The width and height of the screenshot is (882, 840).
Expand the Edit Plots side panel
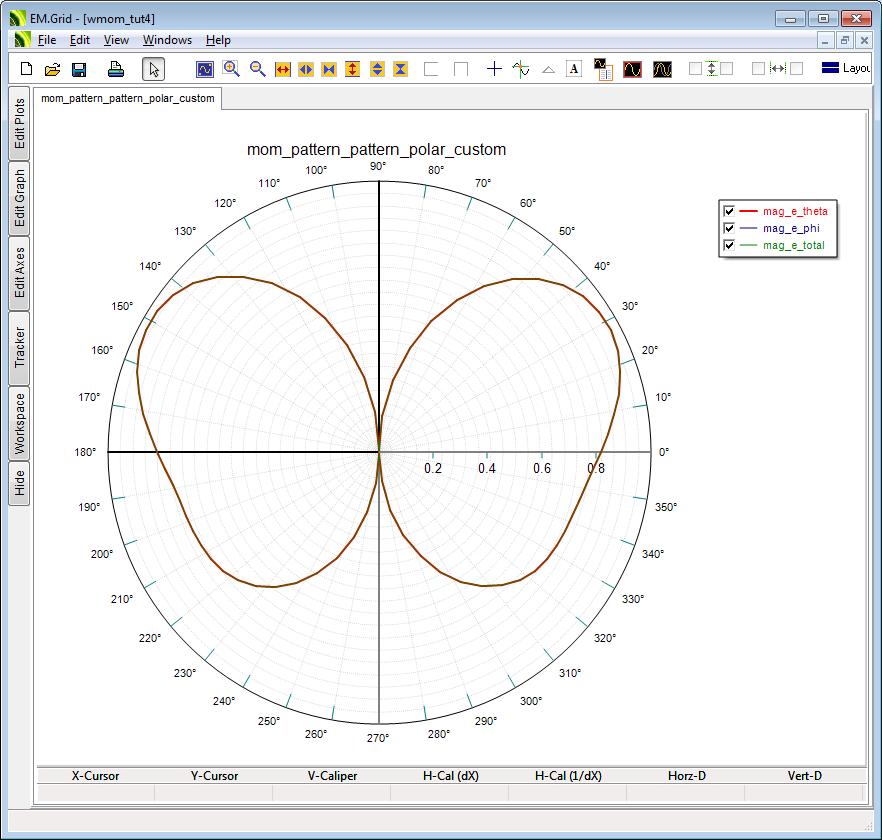click(19, 124)
